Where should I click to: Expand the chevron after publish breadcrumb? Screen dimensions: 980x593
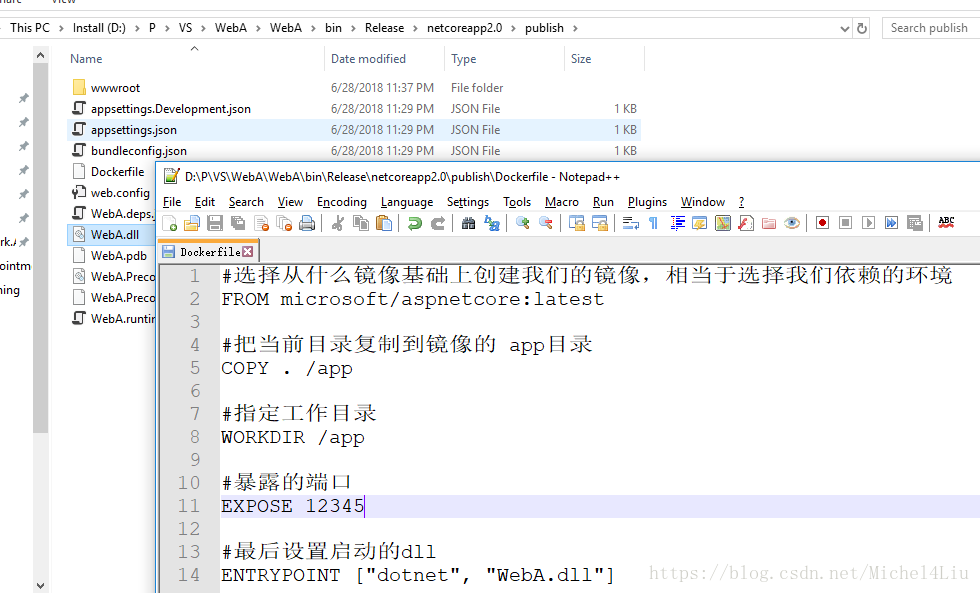575,28
